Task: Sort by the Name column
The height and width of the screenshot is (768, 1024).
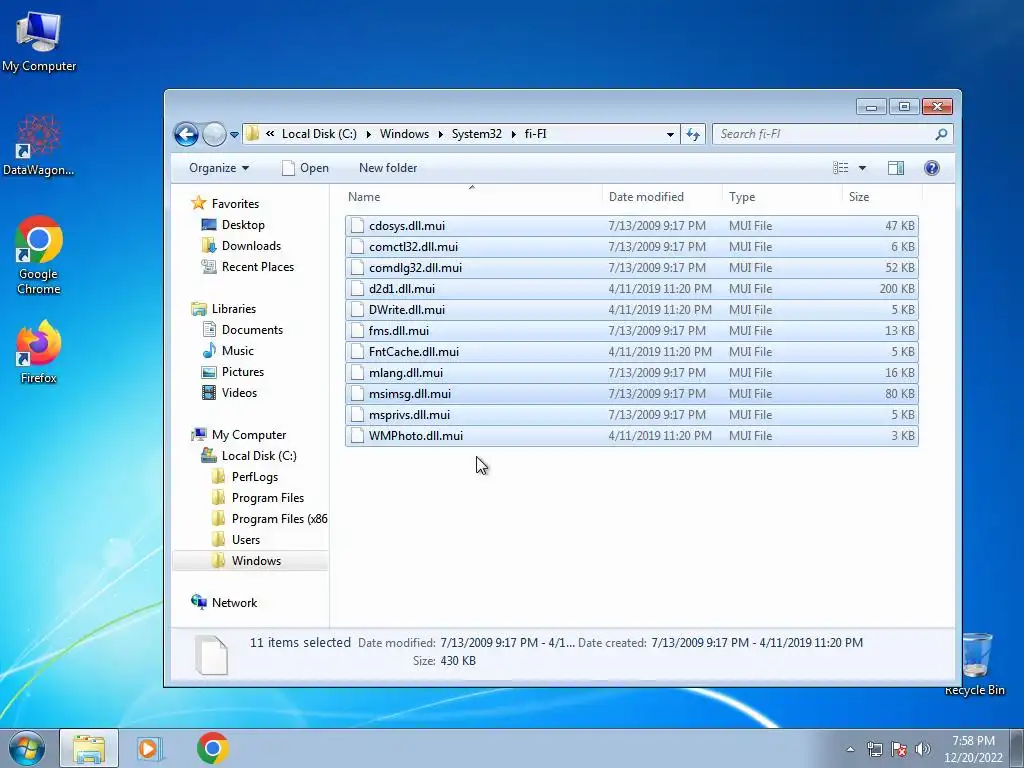Action: point(472,197)
